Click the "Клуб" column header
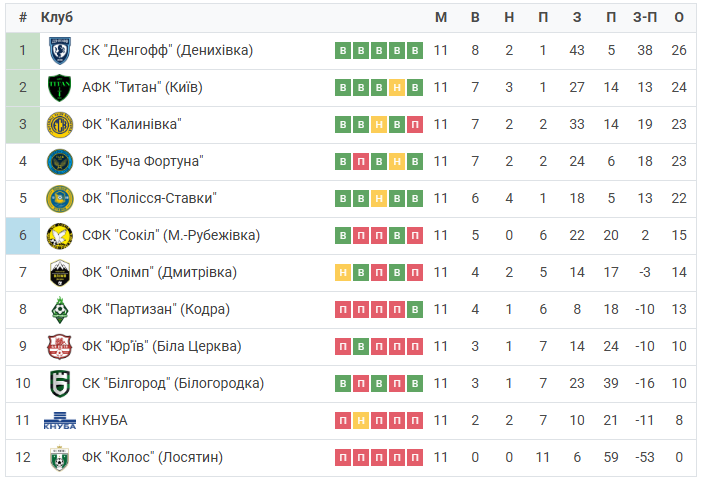 [x=57, y=17]
